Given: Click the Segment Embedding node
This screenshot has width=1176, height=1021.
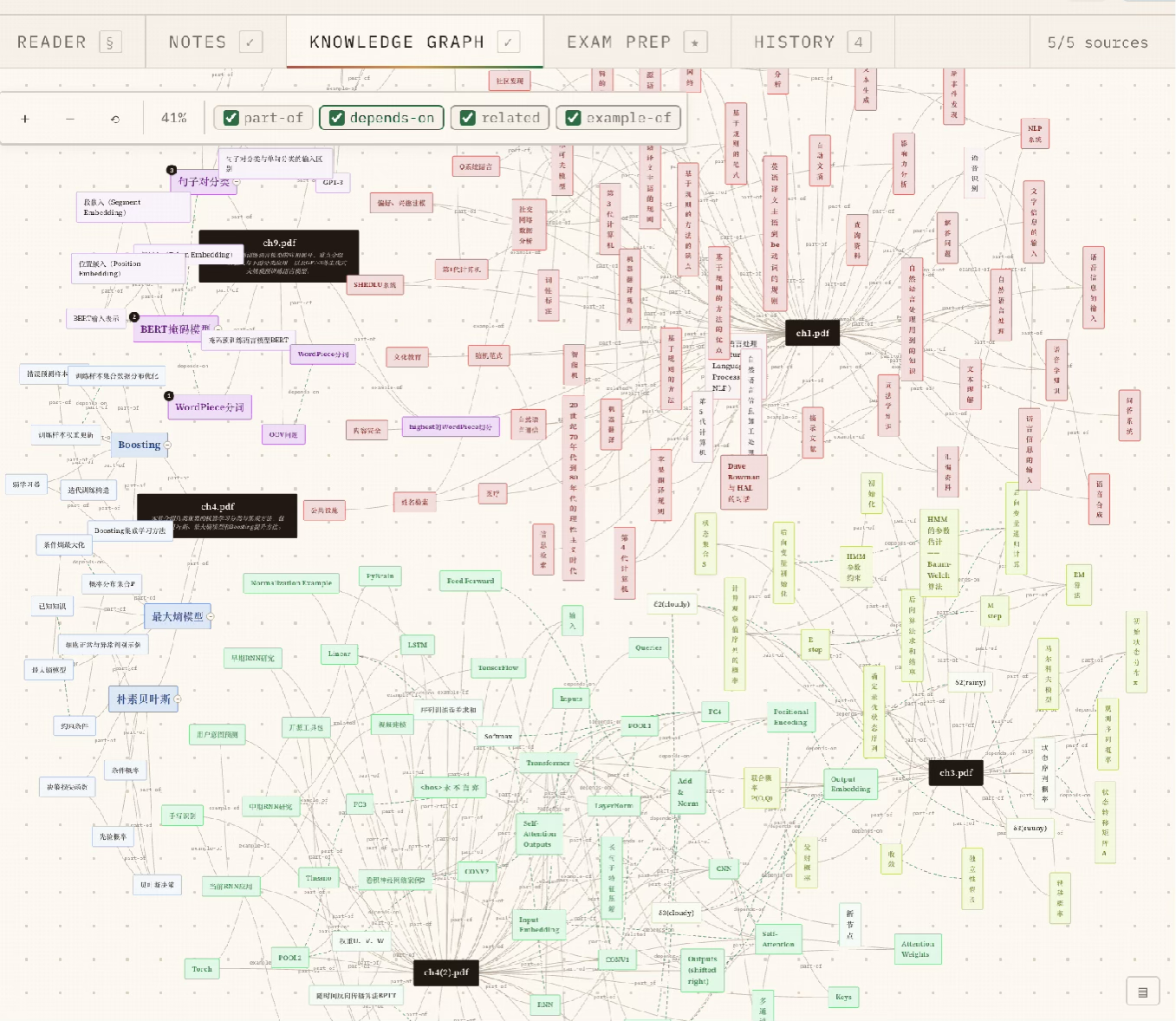Looking at the screenshot, I should tap(133, 207).
